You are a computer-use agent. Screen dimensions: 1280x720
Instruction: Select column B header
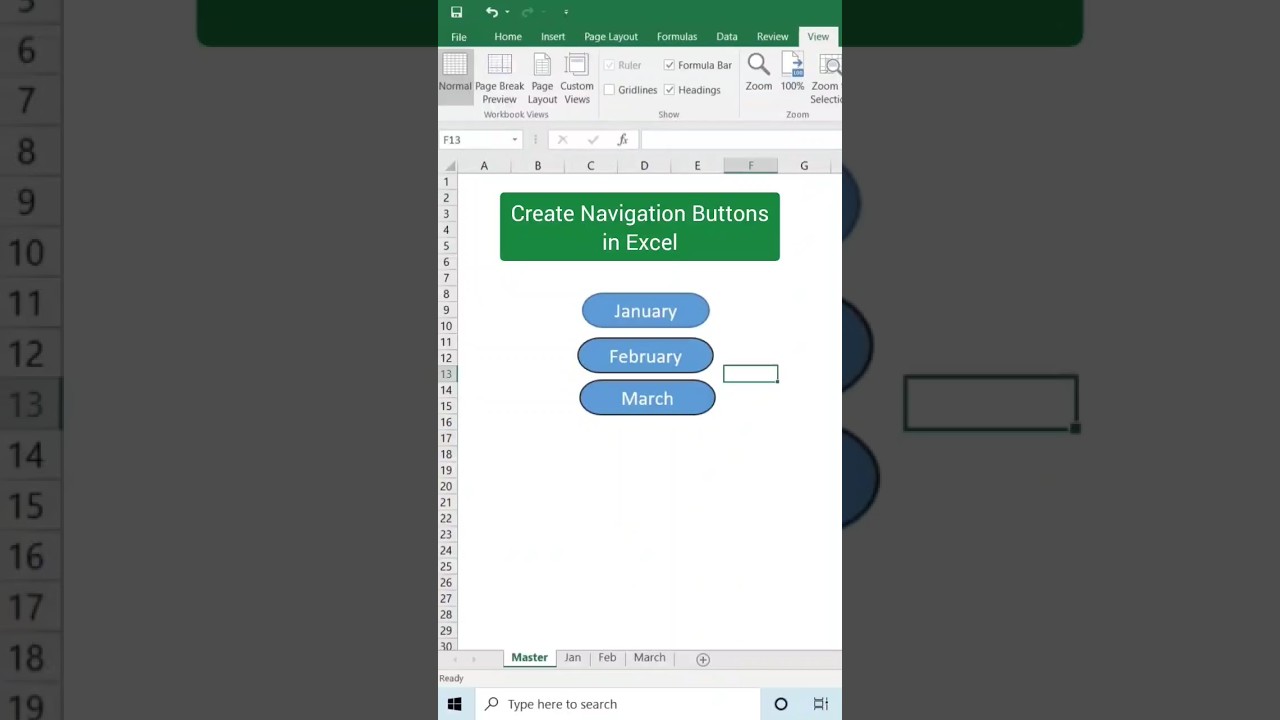pos(538,166)
